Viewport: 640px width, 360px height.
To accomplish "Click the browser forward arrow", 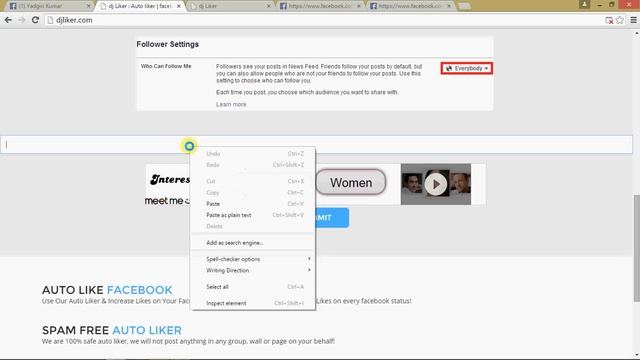I will point(22,20).
